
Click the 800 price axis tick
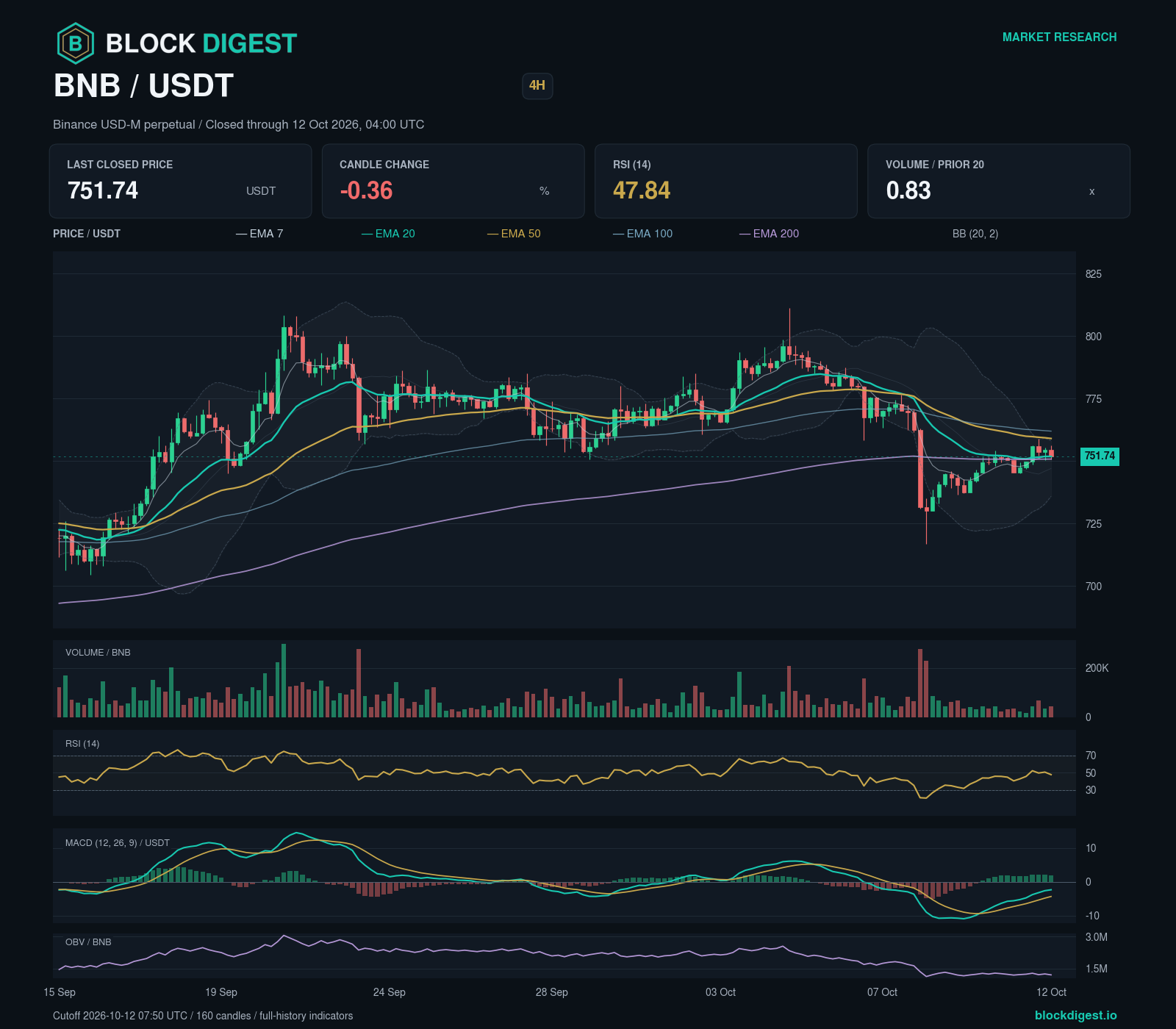tap(1094, 337)
